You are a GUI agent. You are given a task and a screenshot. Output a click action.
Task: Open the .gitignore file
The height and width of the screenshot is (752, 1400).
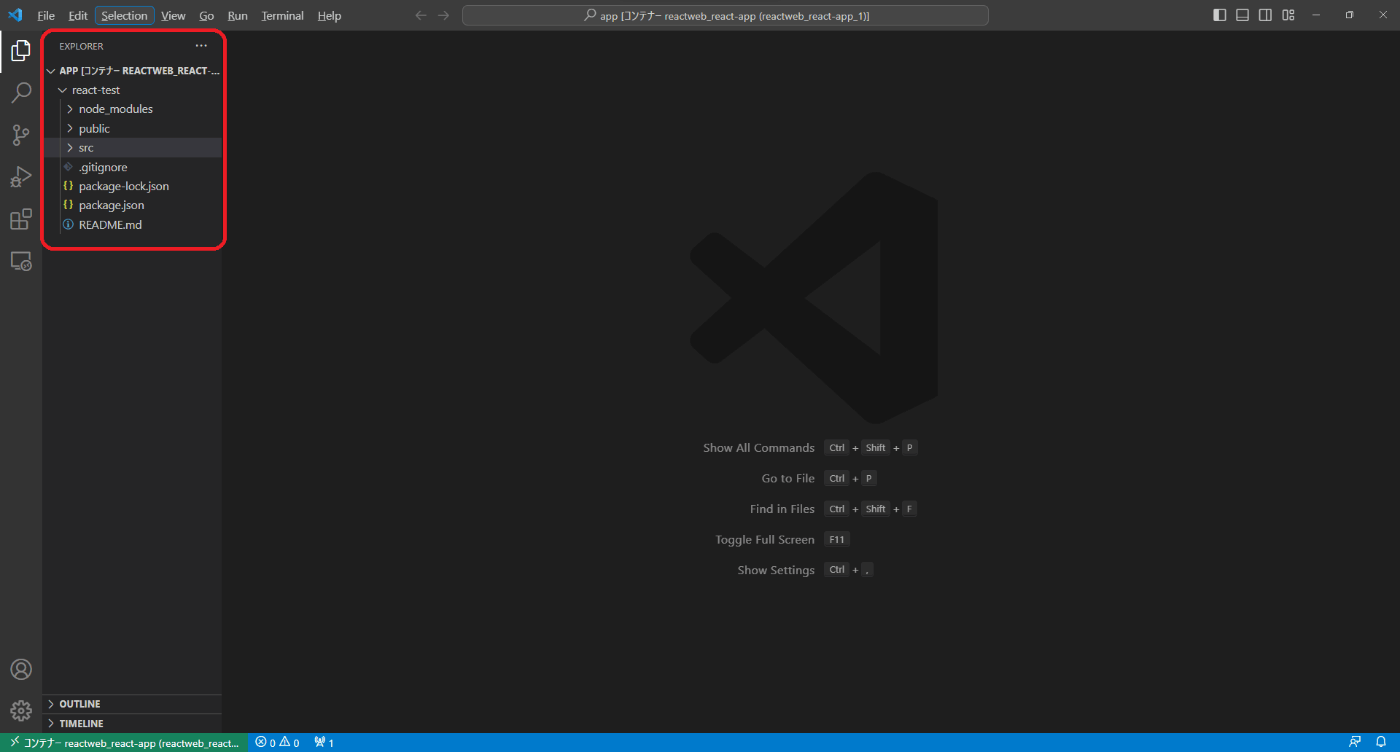tap(132, 167)
